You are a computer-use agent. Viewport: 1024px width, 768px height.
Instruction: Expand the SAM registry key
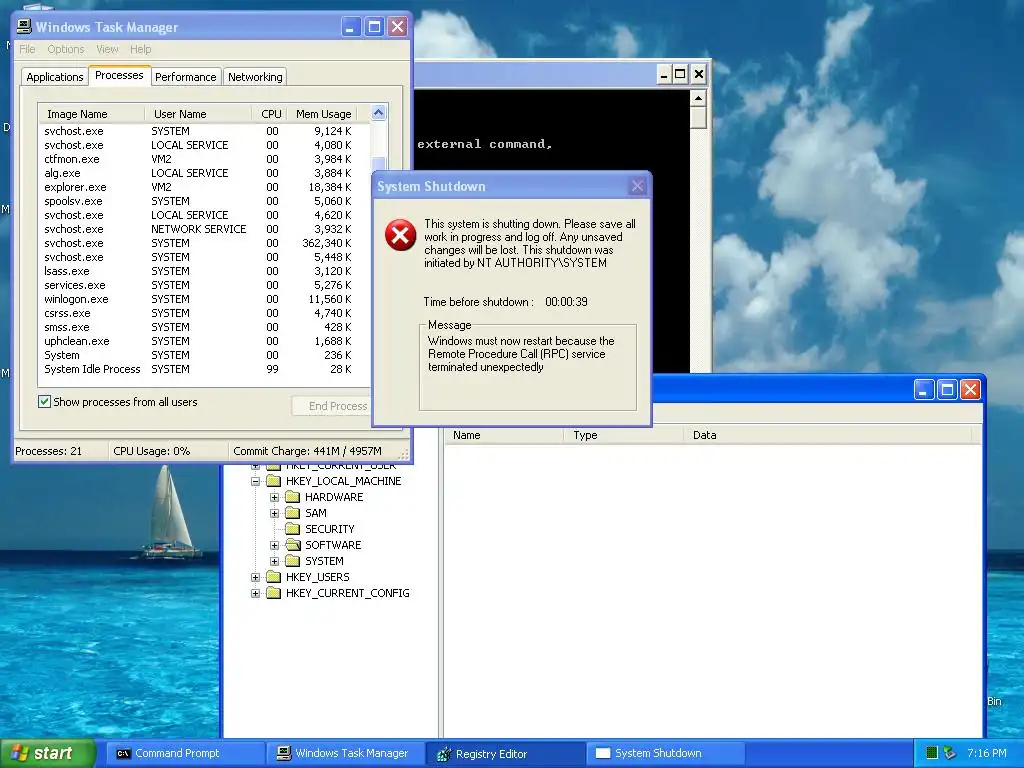(x=274, y=513)
